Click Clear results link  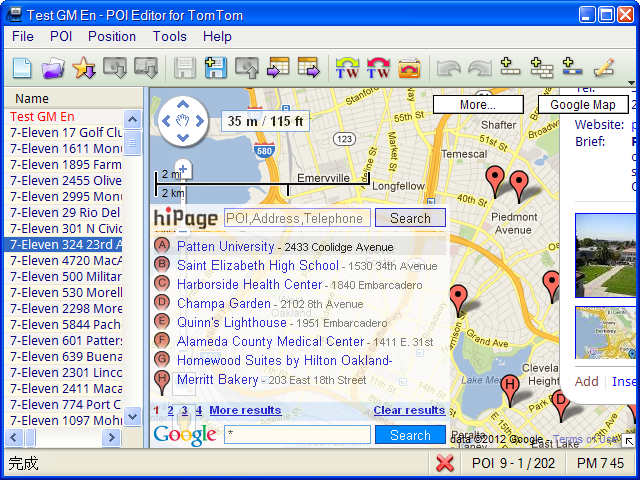click(409, 410)
